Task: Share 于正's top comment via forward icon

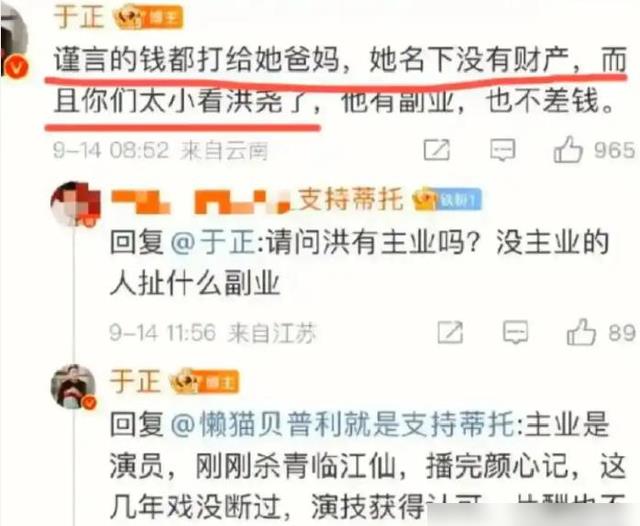Action: (x=437, y=150)
